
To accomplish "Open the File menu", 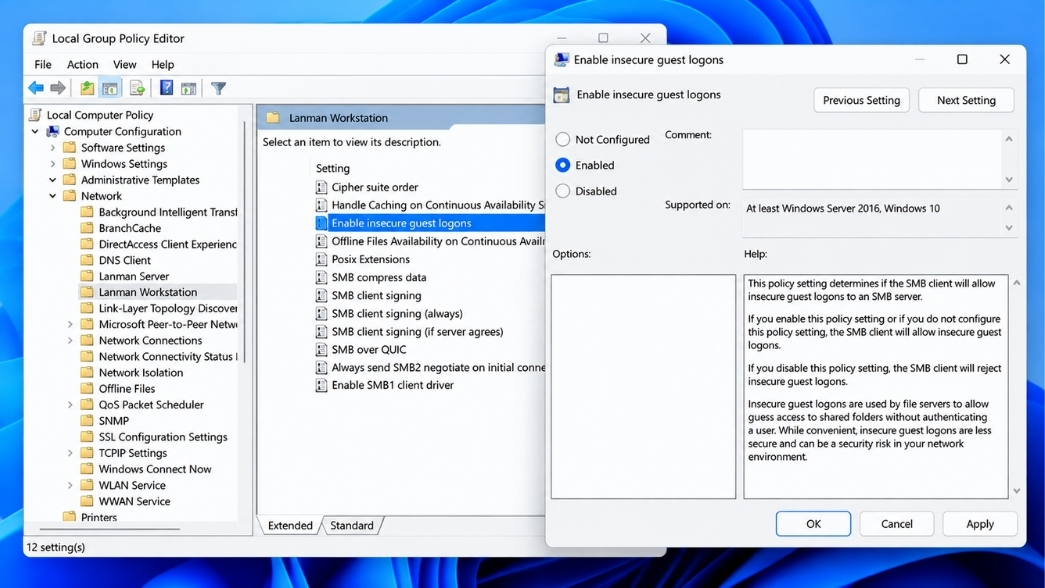I will [x=43, y=65].
